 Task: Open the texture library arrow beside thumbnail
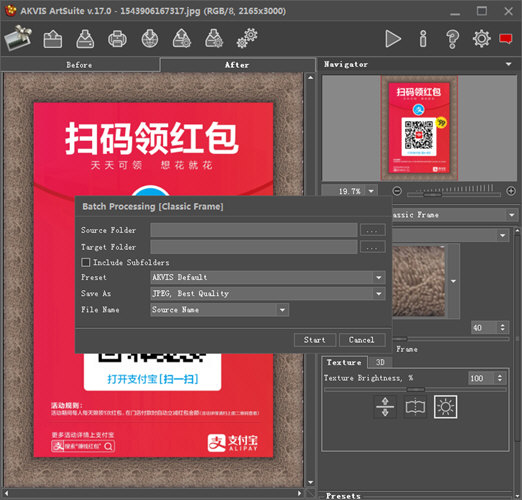click(x=453, y=281)
